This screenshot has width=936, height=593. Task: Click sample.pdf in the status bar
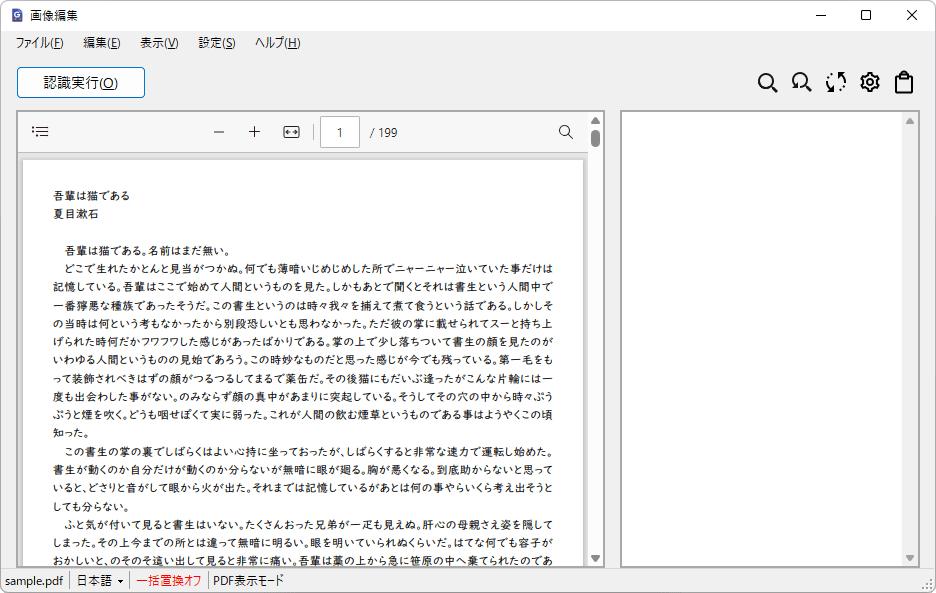[34, 580]
